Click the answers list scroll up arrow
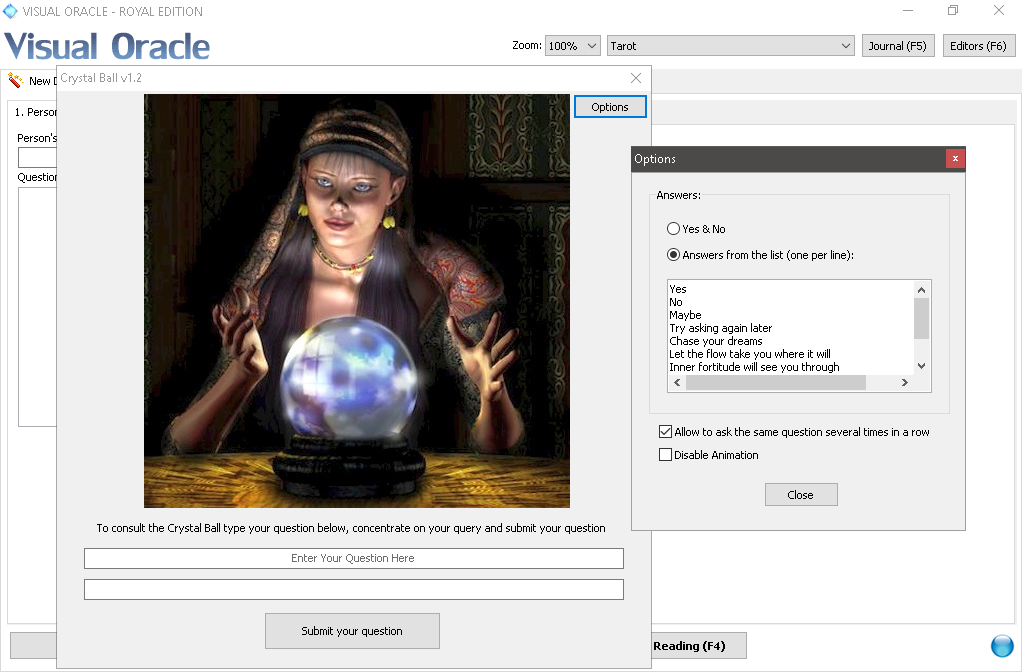The image size is (1022, 672). tap(921, 290)
